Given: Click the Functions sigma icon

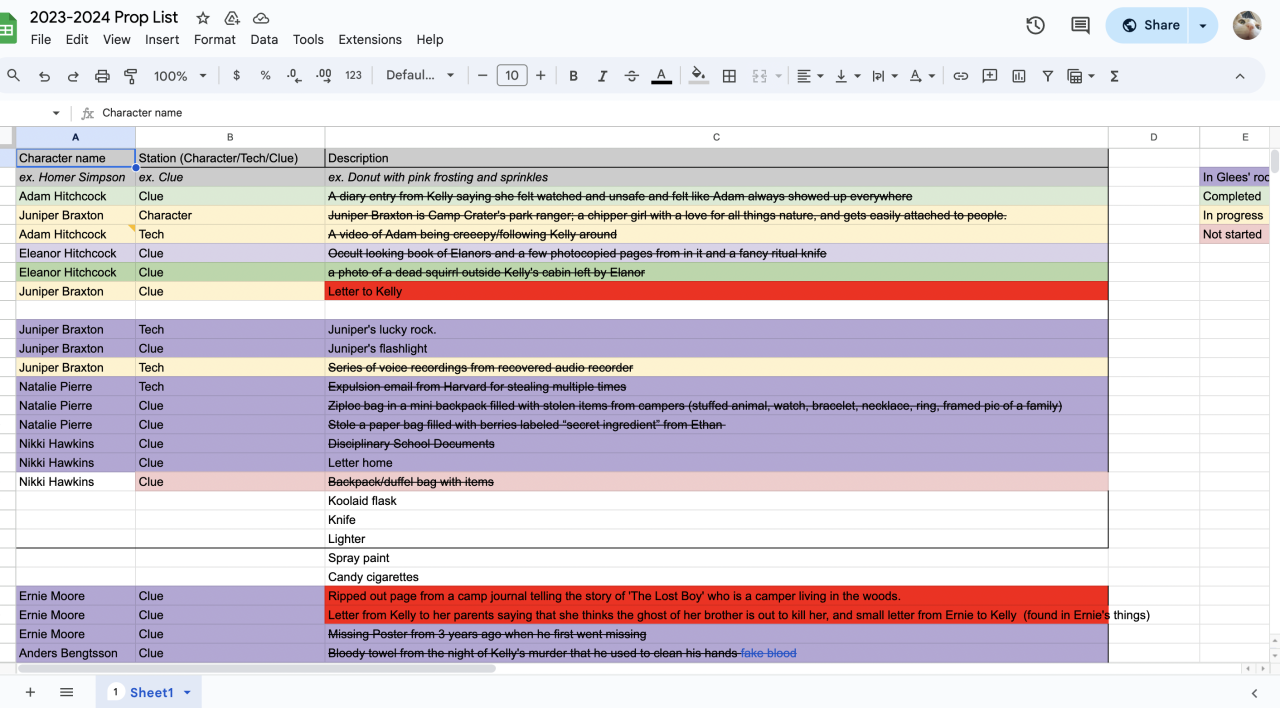Looking at the screenshot, I should tap(1114, 76).
